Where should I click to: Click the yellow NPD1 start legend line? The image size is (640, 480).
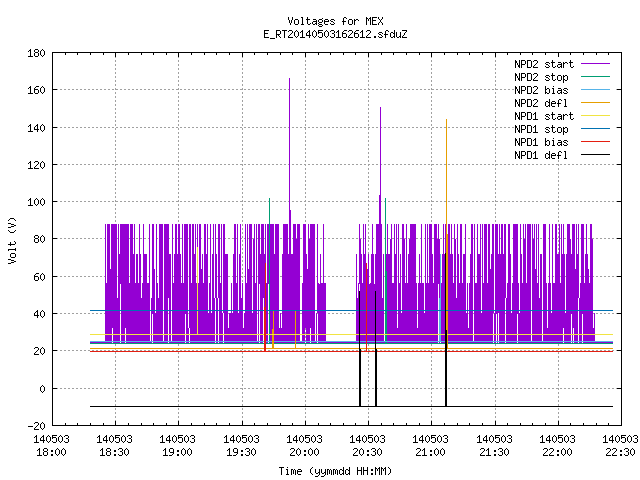click(595, 116)
